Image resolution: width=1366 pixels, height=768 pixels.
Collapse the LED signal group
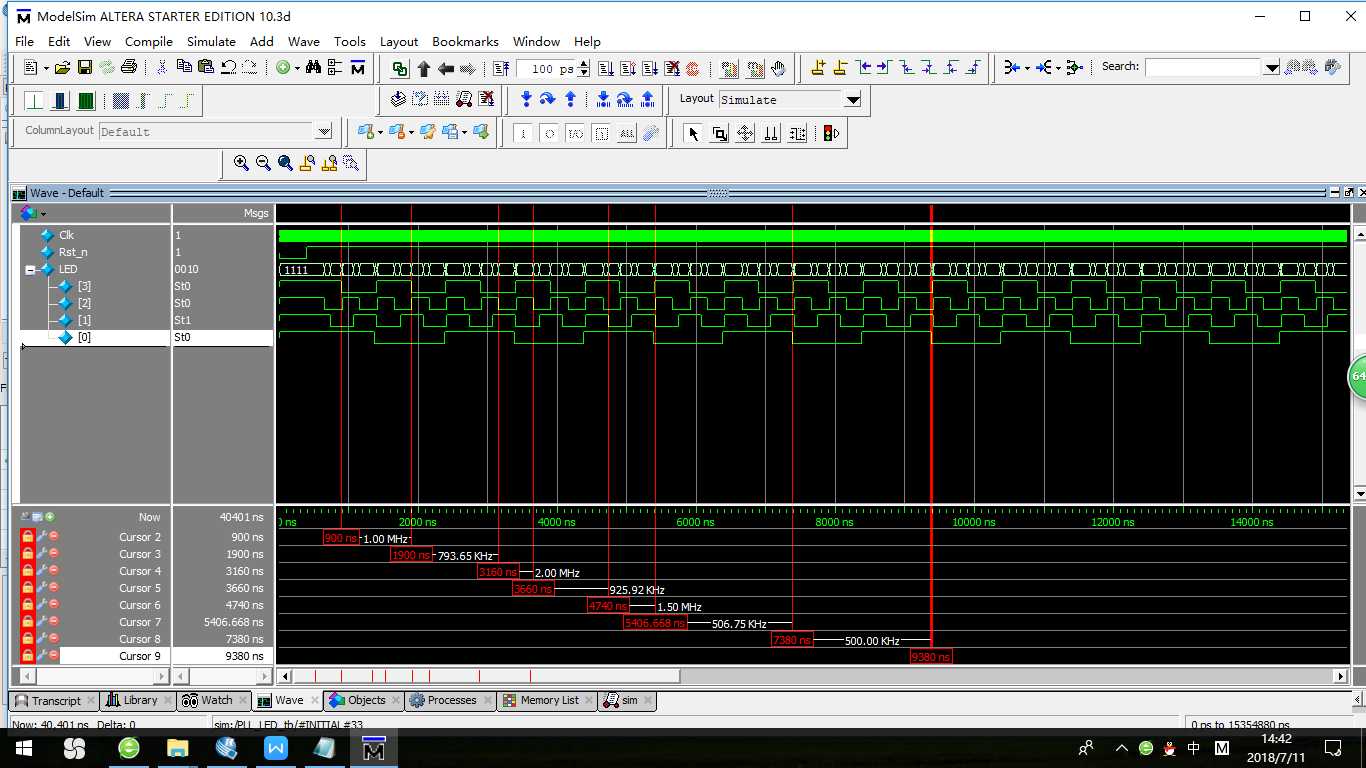click(30, 270)
